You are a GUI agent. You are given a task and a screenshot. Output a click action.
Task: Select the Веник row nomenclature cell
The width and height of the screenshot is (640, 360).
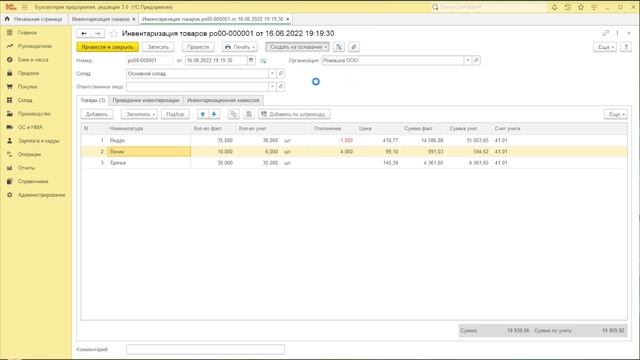click(x=149, y=151)
